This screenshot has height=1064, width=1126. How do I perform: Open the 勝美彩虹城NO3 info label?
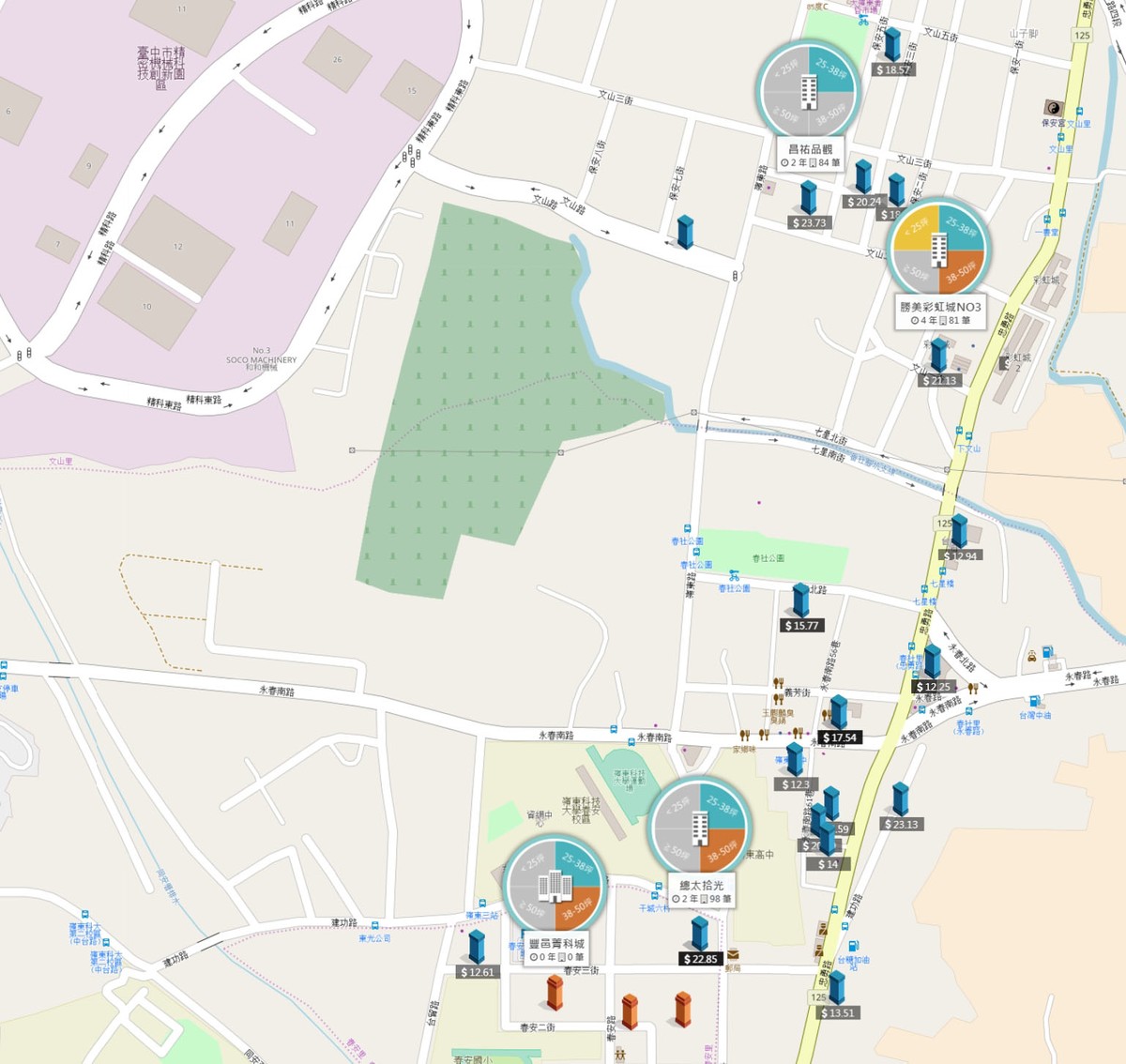[x=940, y=313]
